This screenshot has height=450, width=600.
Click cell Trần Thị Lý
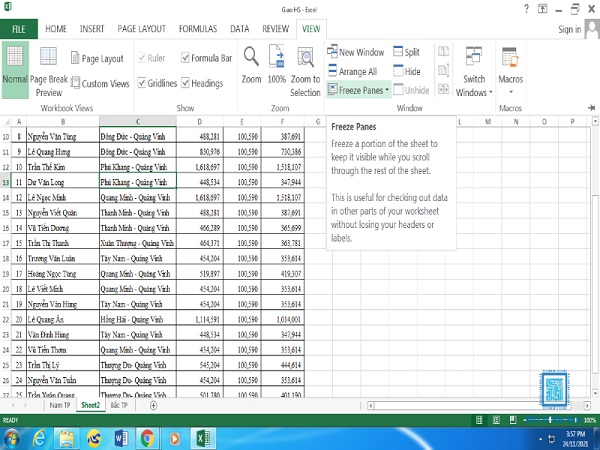point(63,365)
